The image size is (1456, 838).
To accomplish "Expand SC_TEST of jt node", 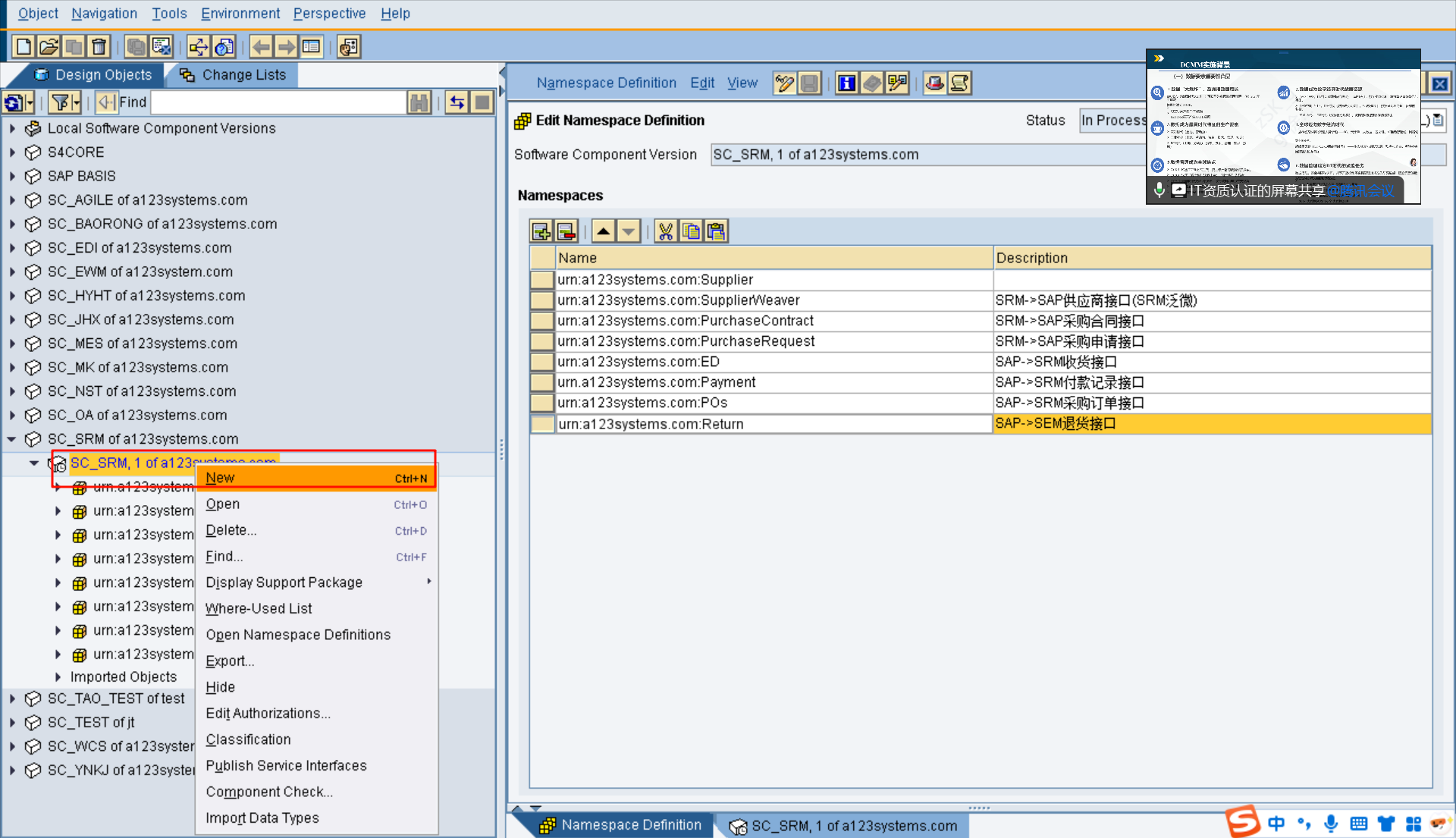I will [12, 723].
